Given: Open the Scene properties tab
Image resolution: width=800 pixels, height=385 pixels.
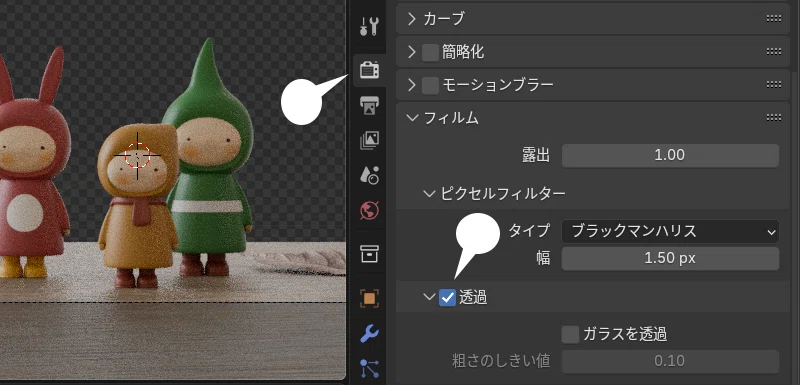Looking at the screenshot, I should (369, 174).
